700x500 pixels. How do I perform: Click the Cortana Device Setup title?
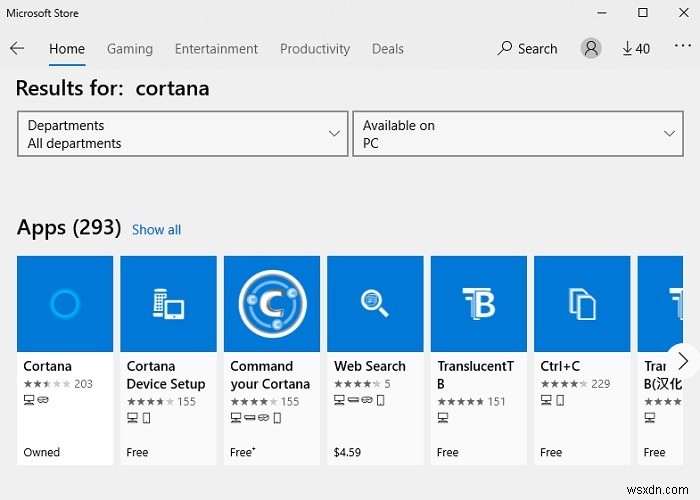tap(166, 375)
